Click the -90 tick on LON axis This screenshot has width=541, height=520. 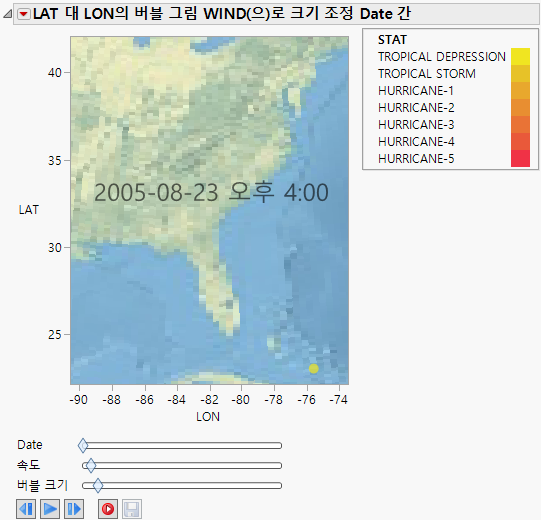[79, 400]
